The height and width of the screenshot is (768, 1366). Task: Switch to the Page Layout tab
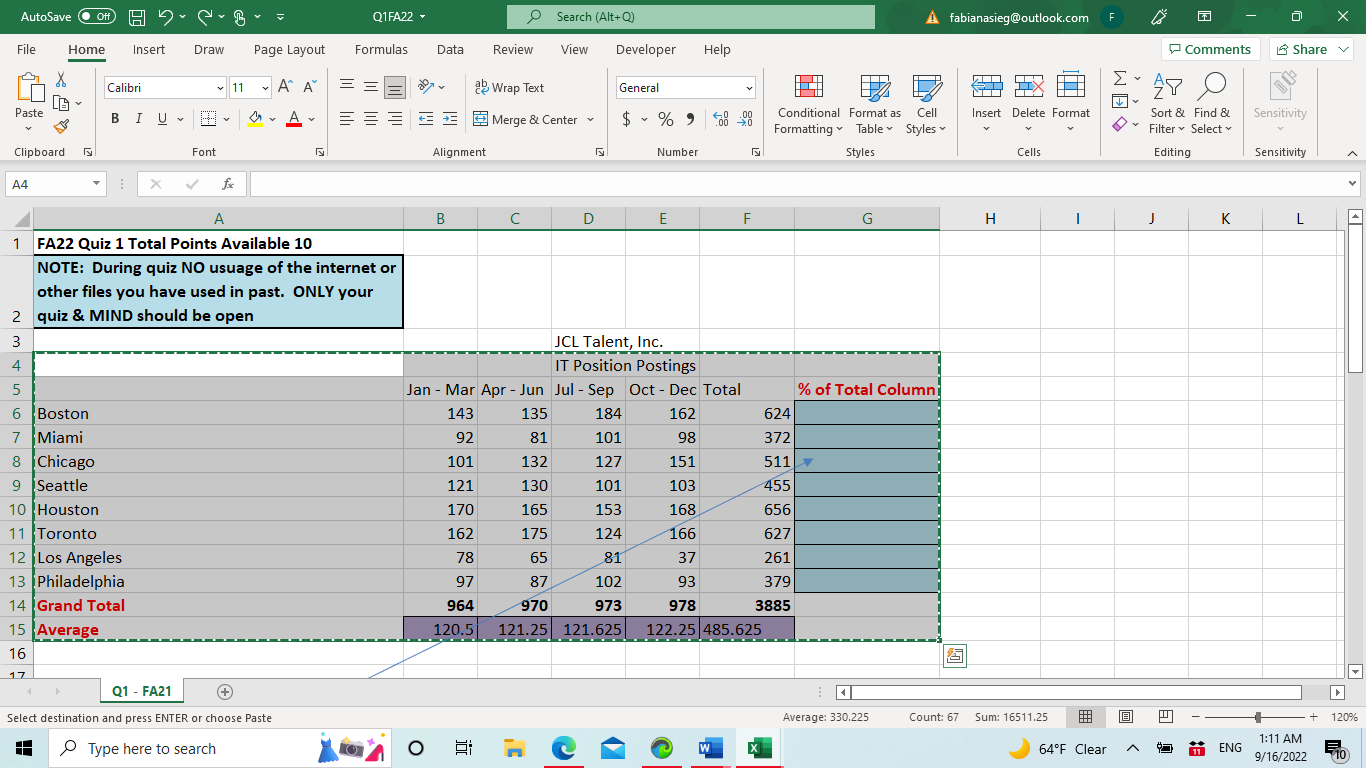click(289, 49)
